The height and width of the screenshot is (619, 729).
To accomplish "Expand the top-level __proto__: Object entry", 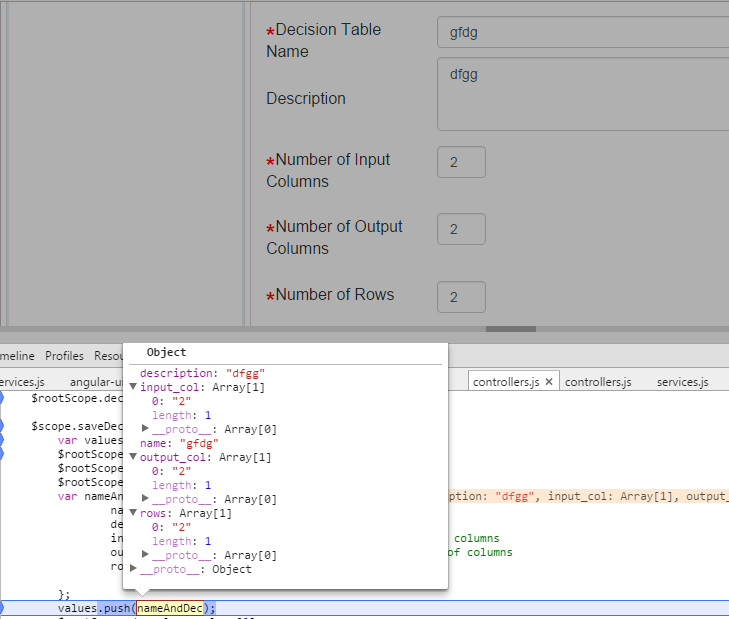I will 133,569.
